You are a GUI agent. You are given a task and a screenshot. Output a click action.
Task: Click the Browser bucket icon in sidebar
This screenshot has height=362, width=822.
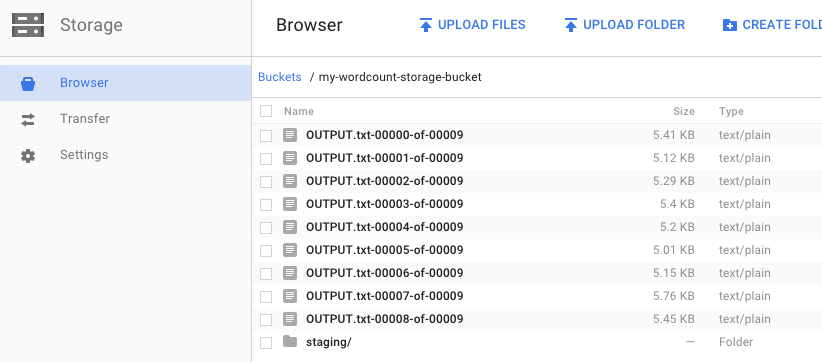pyautogui.click(x=28, y=83)
